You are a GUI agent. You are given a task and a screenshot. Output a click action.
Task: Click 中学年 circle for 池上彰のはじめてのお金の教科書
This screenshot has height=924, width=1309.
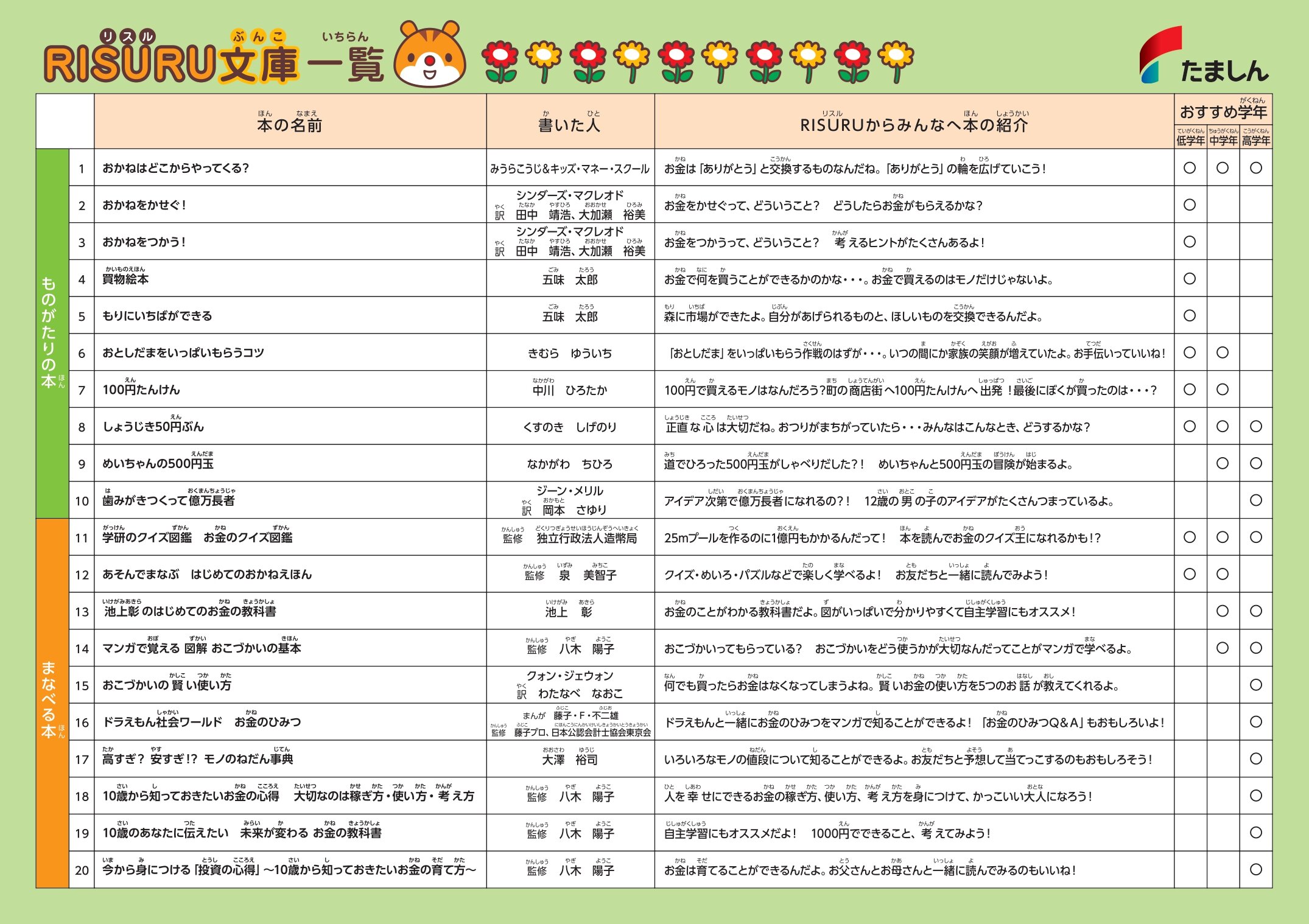click(x=1223, y=611)
